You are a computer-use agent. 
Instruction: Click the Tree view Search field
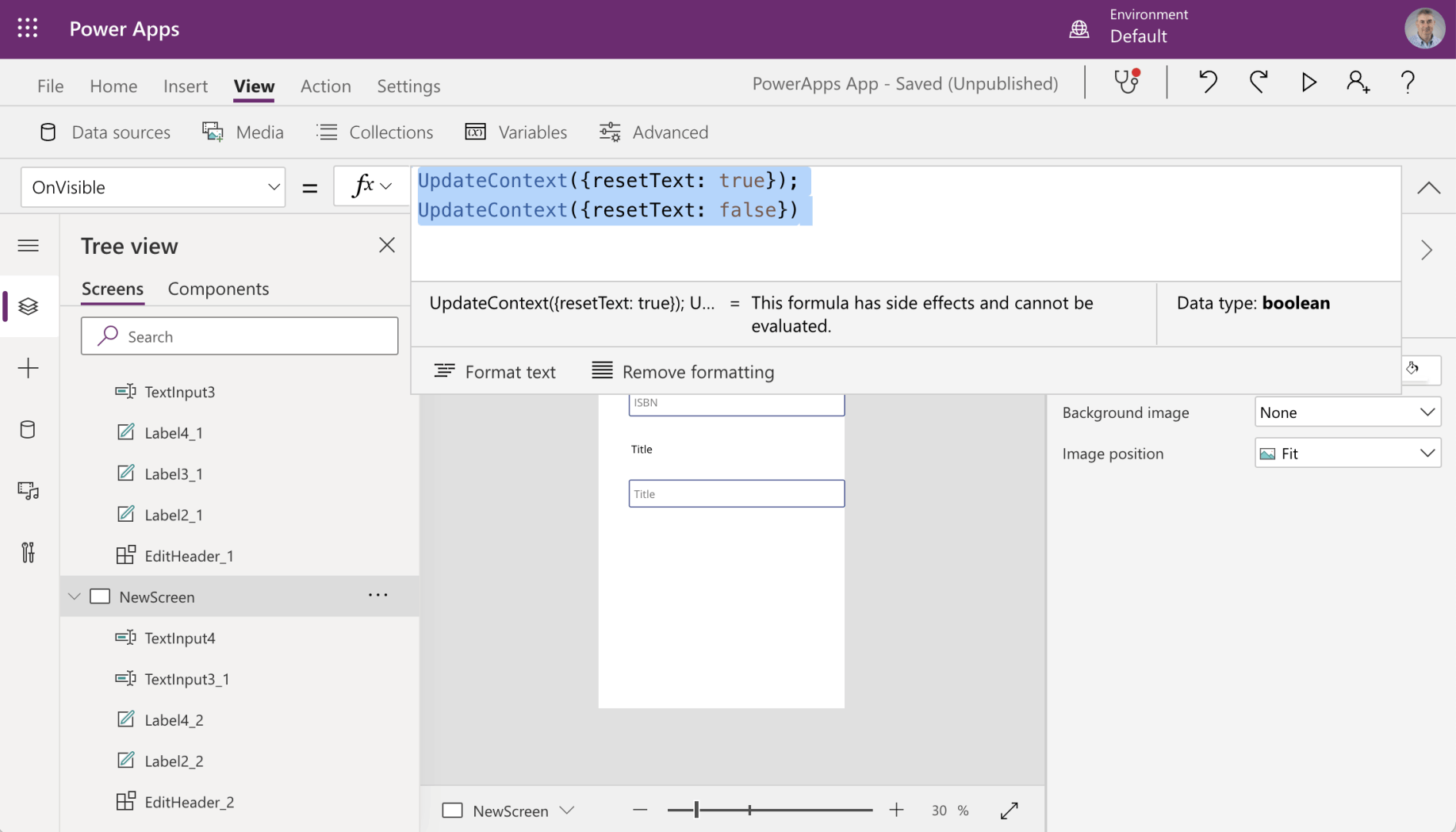(x=239, y=336)
